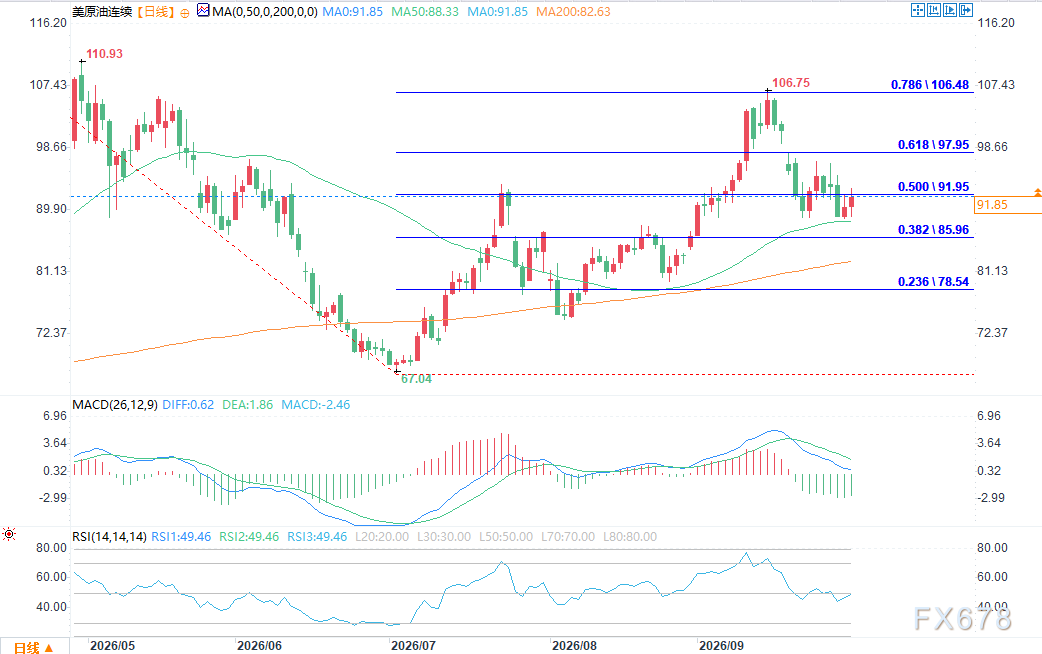Click the RSI3:49.46 readout
1042x654 pixels.
tap(317, 536)
